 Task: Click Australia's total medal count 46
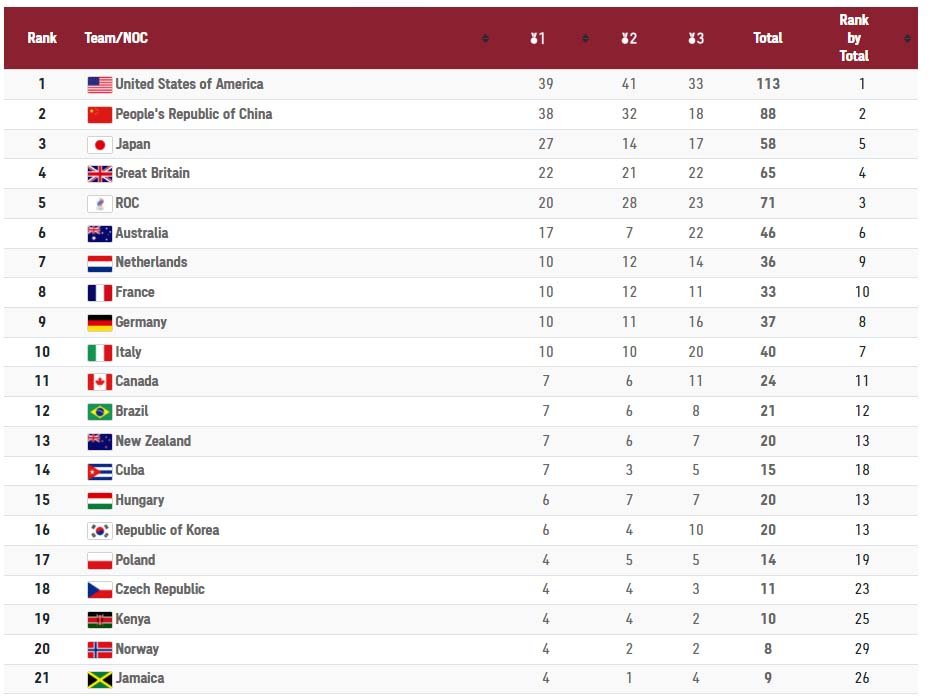[x=767, y=233]
